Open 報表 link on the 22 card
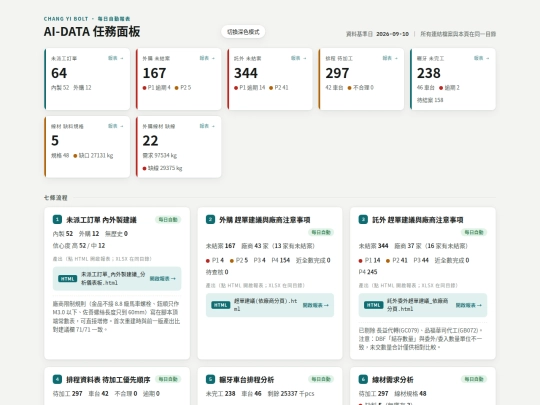The image size is (540, 405). pyautogui.click(x=207, y=126)
